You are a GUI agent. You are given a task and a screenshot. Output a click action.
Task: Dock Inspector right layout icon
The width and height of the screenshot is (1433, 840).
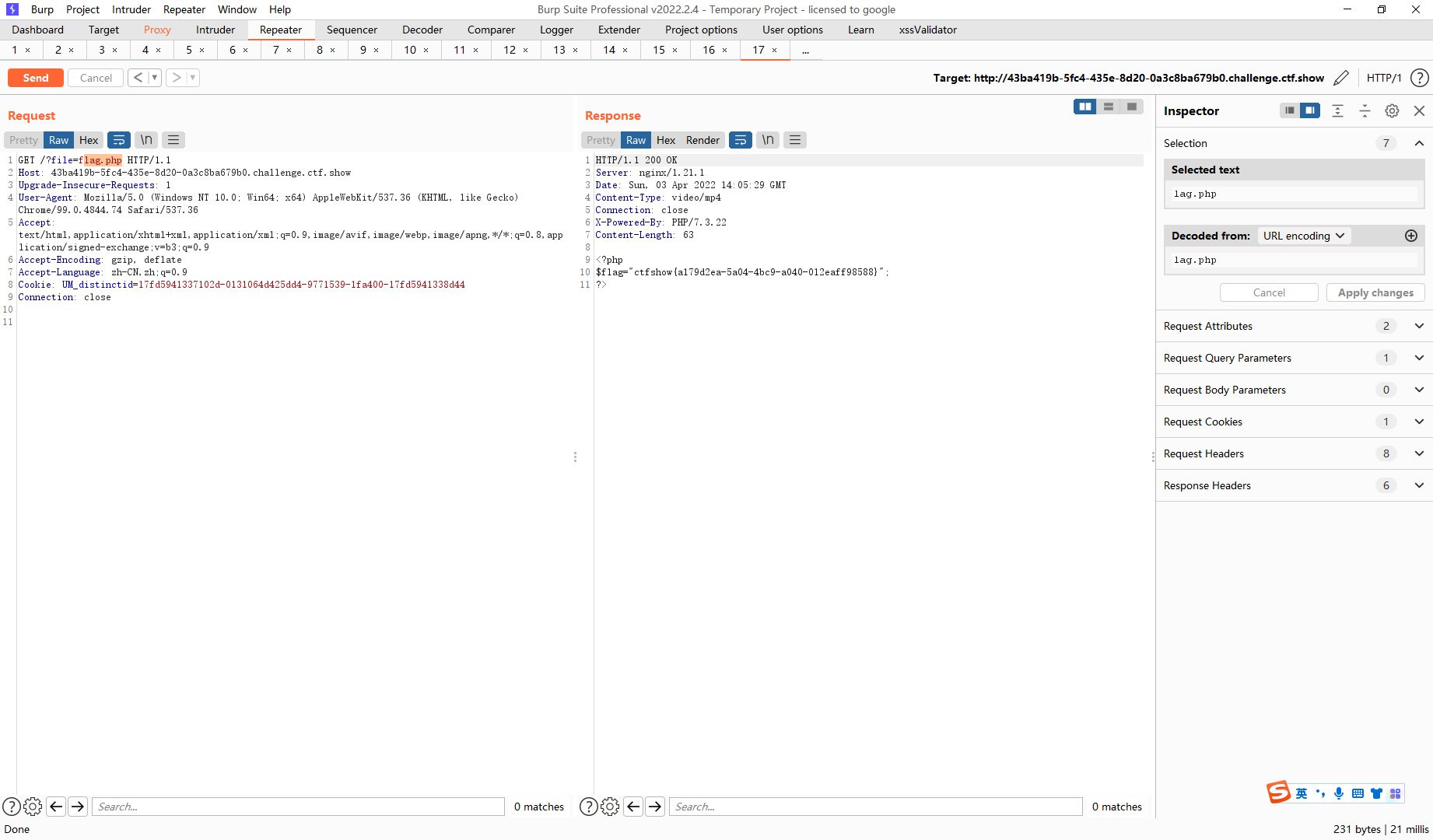1310,110
